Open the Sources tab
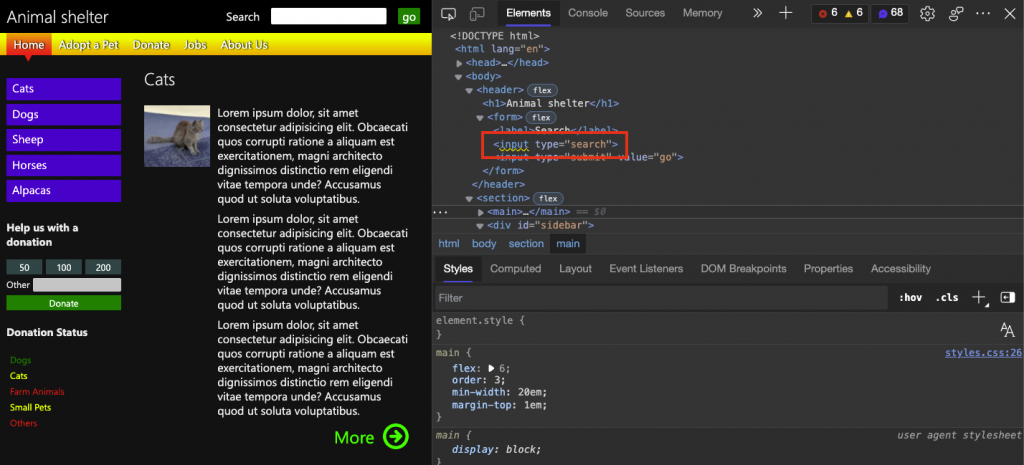This screenshot has height=465, width=1024. 645,13
